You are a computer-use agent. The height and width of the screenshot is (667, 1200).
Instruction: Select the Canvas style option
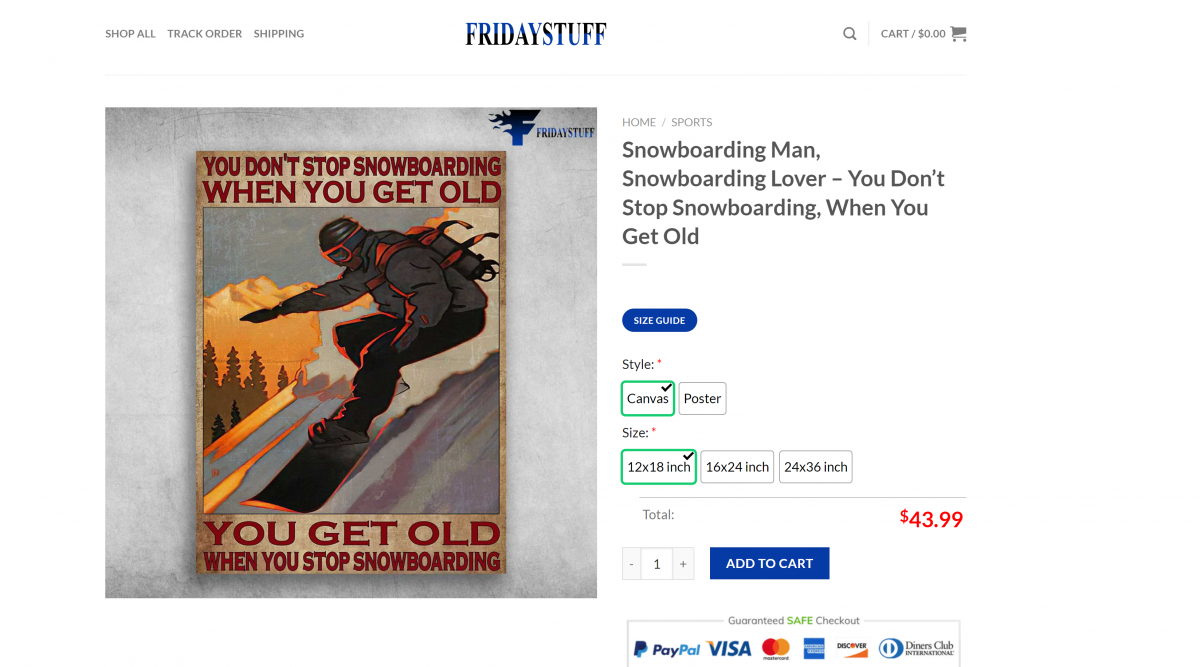648,398
